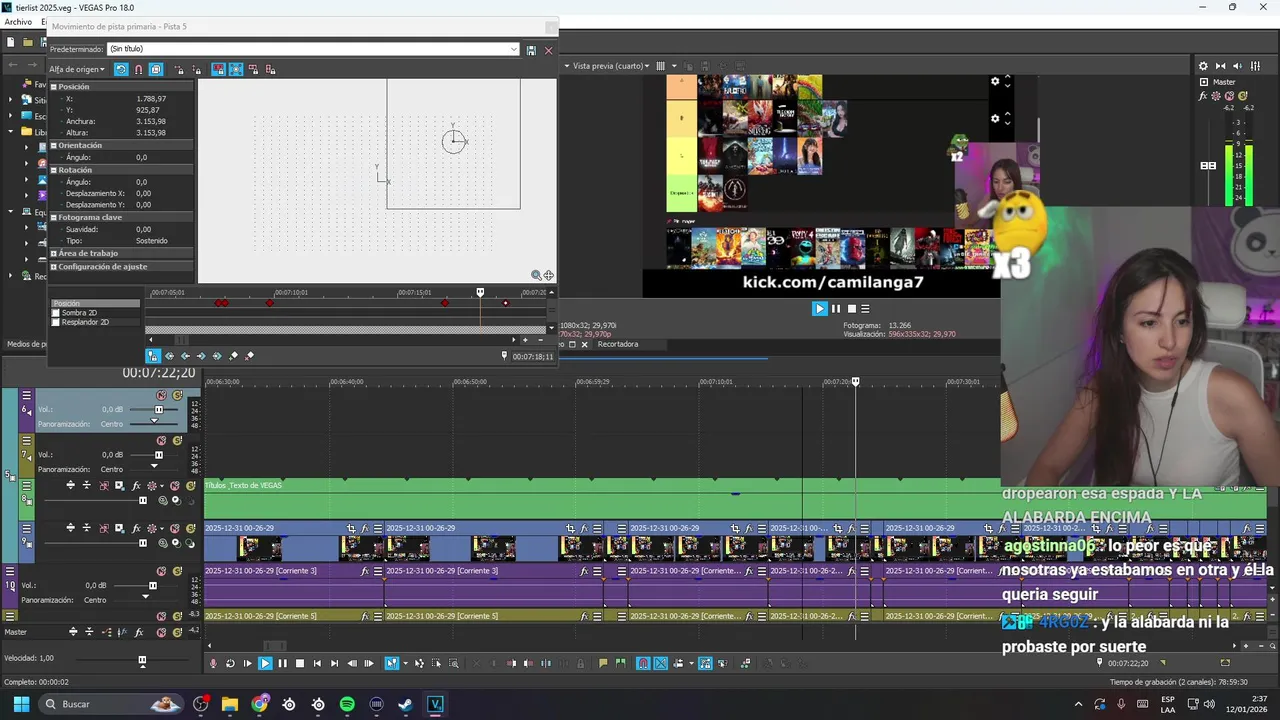Select the Posición keyframe row
This screenshot has width=1280, height=720.
pos(95,303)
